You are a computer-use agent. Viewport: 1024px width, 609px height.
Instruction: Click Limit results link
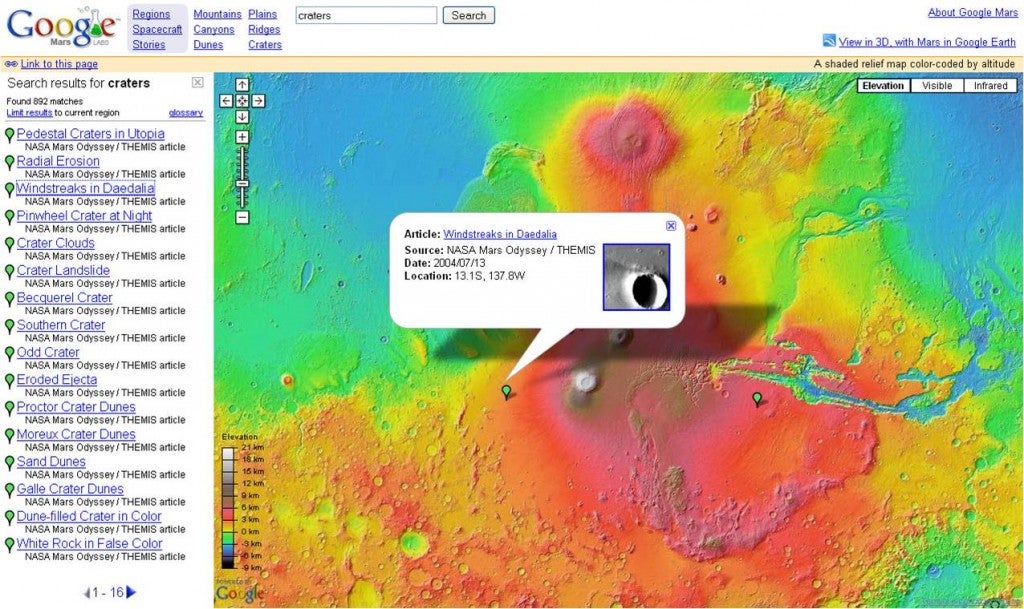click(x=29, y=112)
